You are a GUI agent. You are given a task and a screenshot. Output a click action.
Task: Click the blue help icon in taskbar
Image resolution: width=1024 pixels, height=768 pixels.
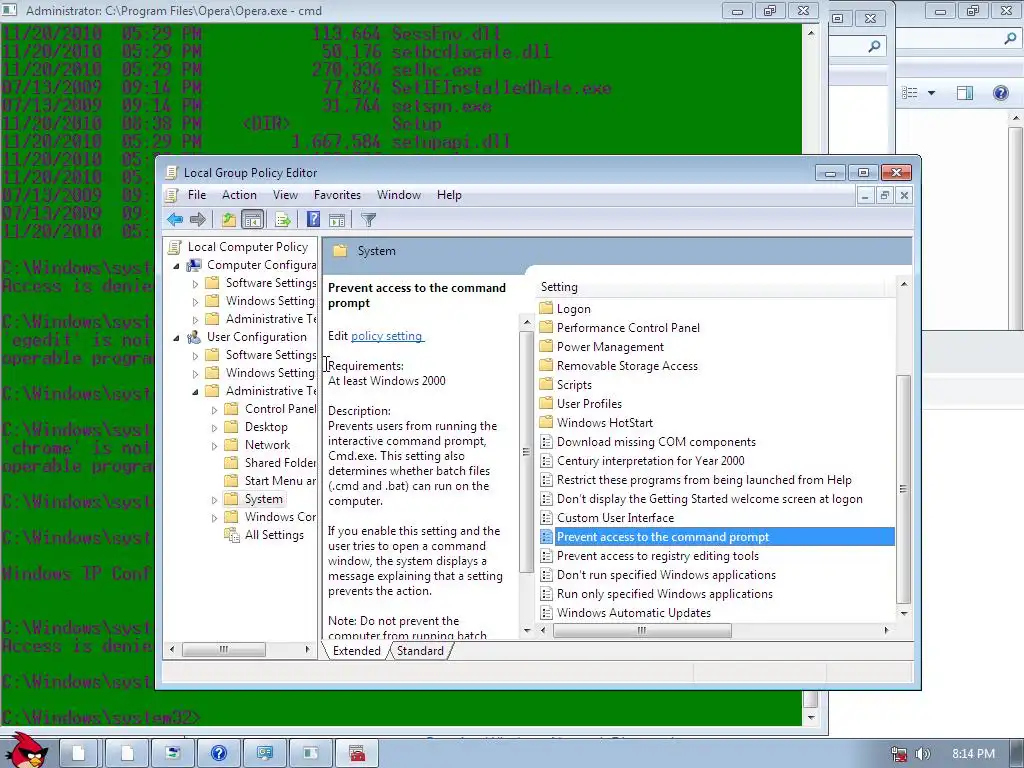point(219,754)
